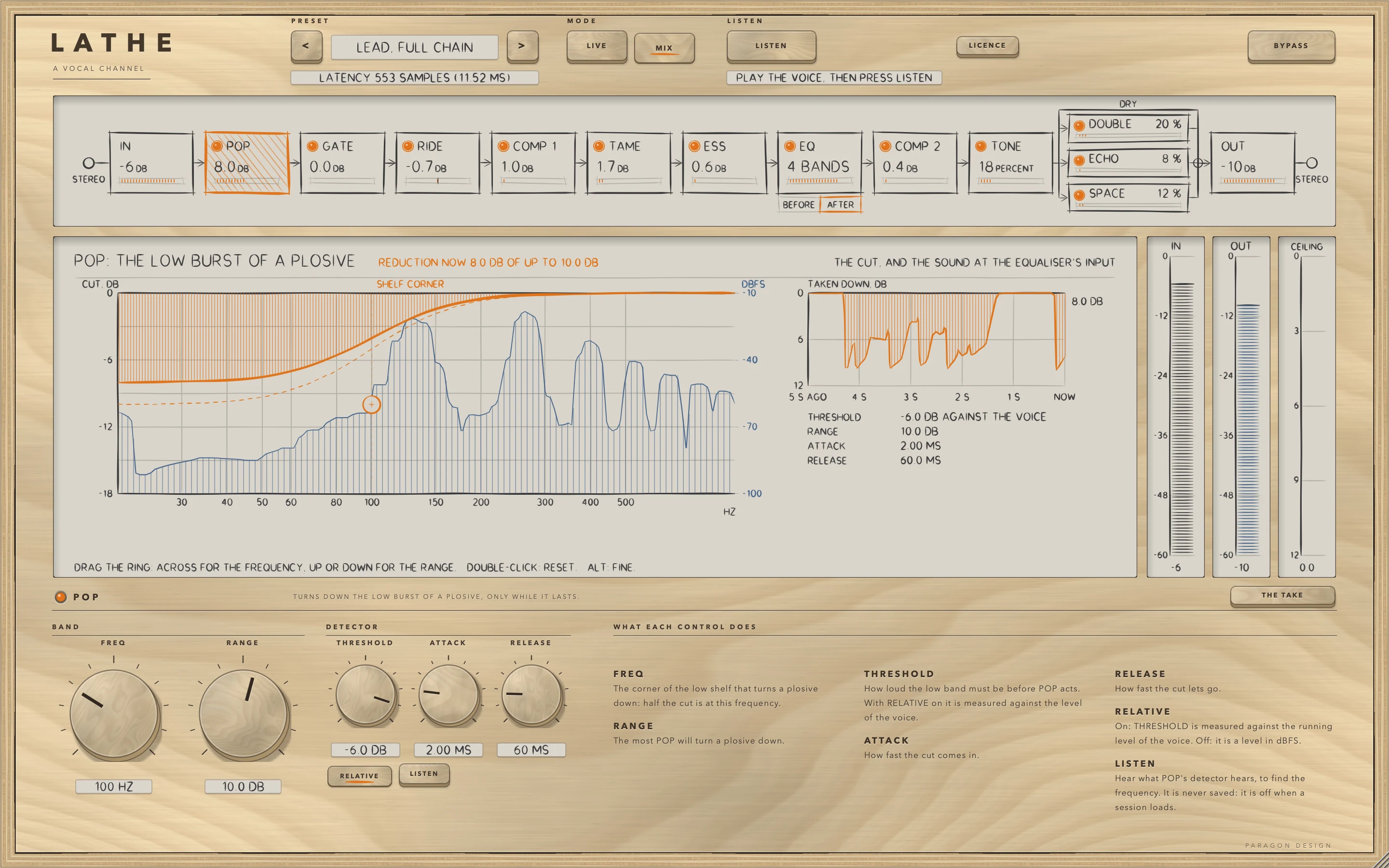Click the RANGE knob

click(x=244, y=714)
